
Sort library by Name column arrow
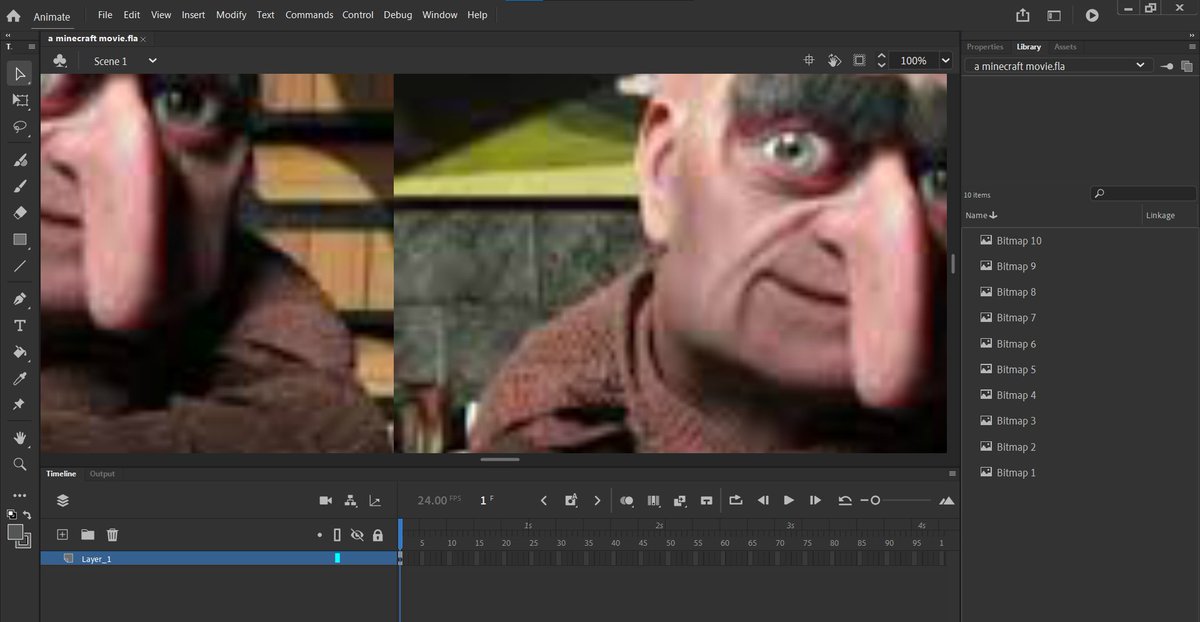pos(993,215)
